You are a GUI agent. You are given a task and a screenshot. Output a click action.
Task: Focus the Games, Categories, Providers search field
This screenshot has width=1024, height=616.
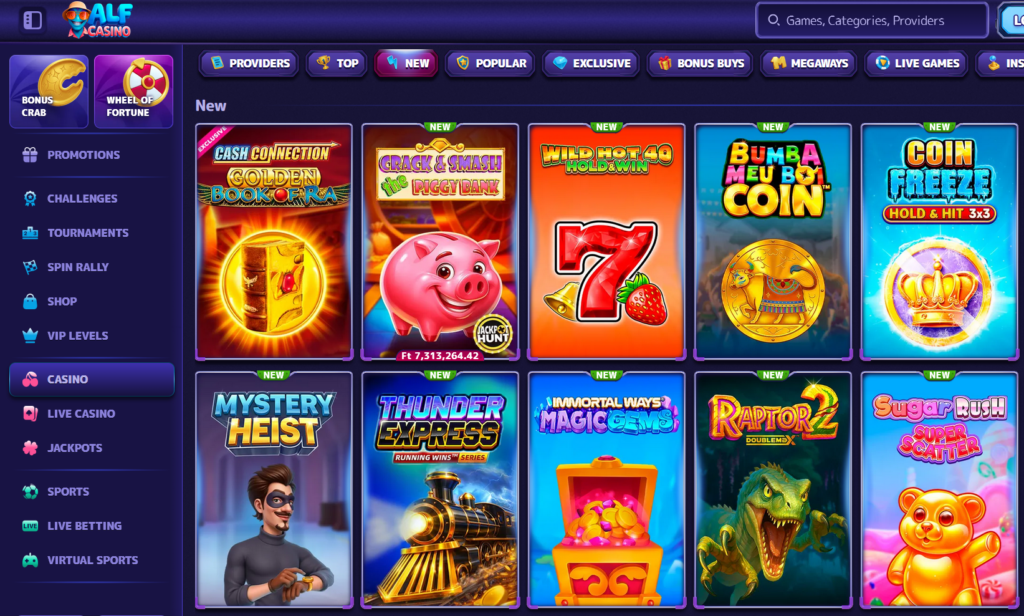(x=872, y=20)
